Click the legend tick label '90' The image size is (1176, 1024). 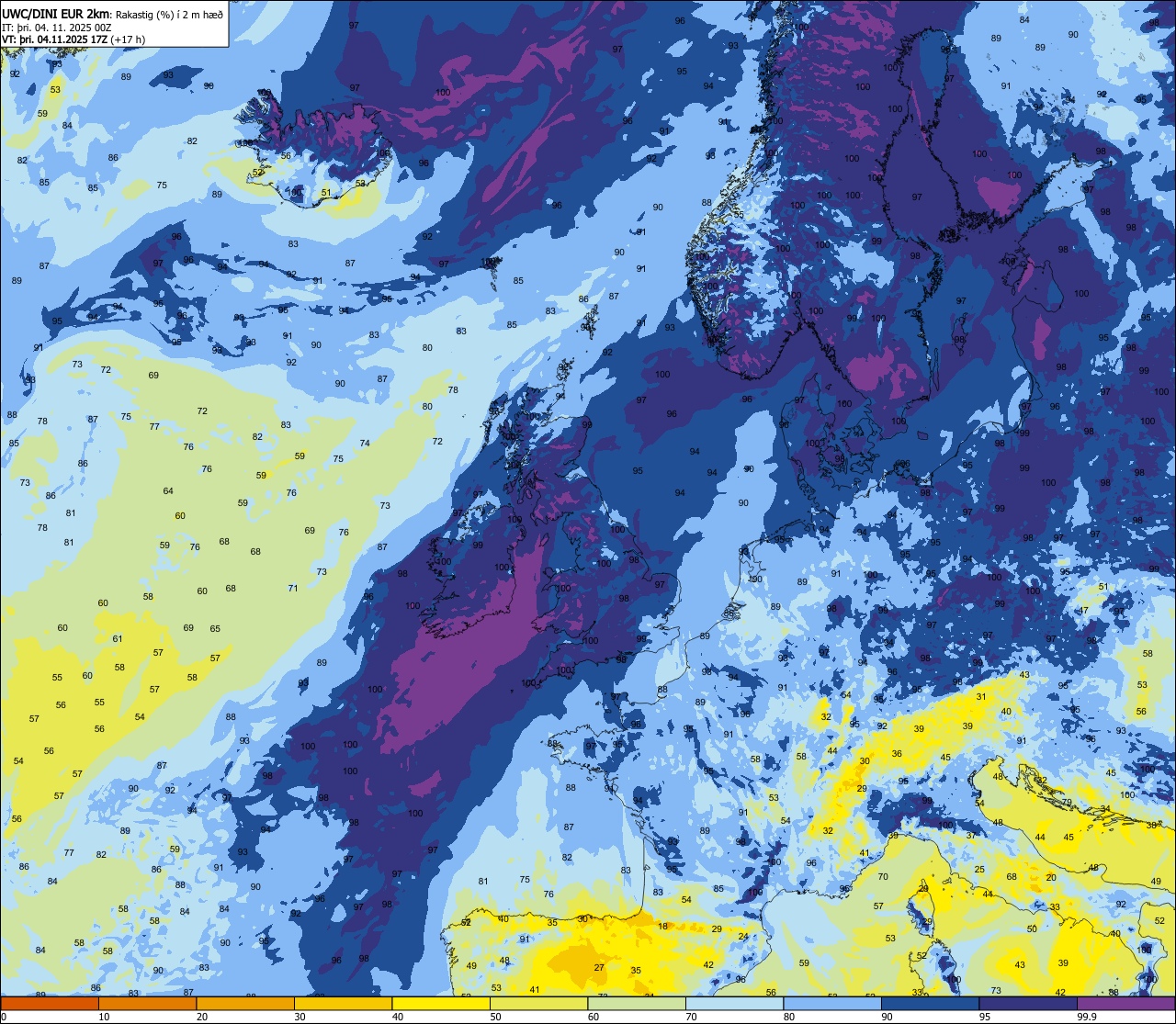pyautogui.click(x=887, y=1016)
